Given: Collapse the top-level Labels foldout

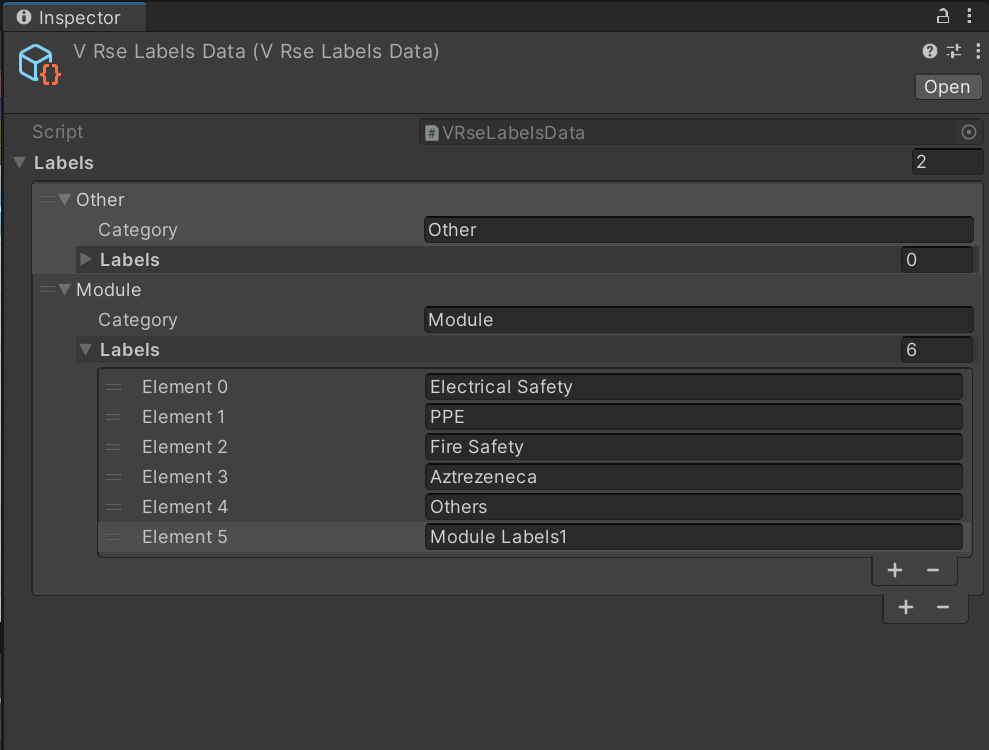Looking at the screenshot, I should [19, 162].
